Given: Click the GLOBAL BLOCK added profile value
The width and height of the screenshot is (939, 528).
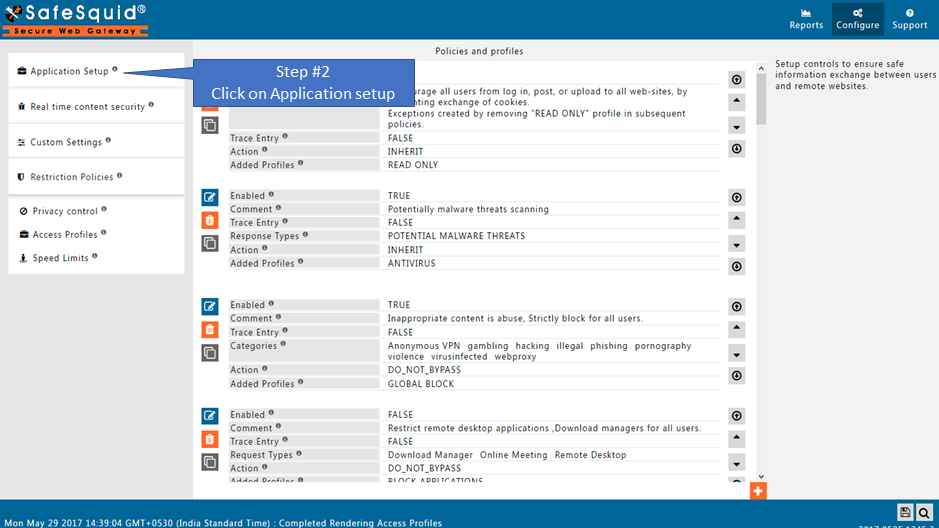Looking at the screenshot, I should [420, 384].
